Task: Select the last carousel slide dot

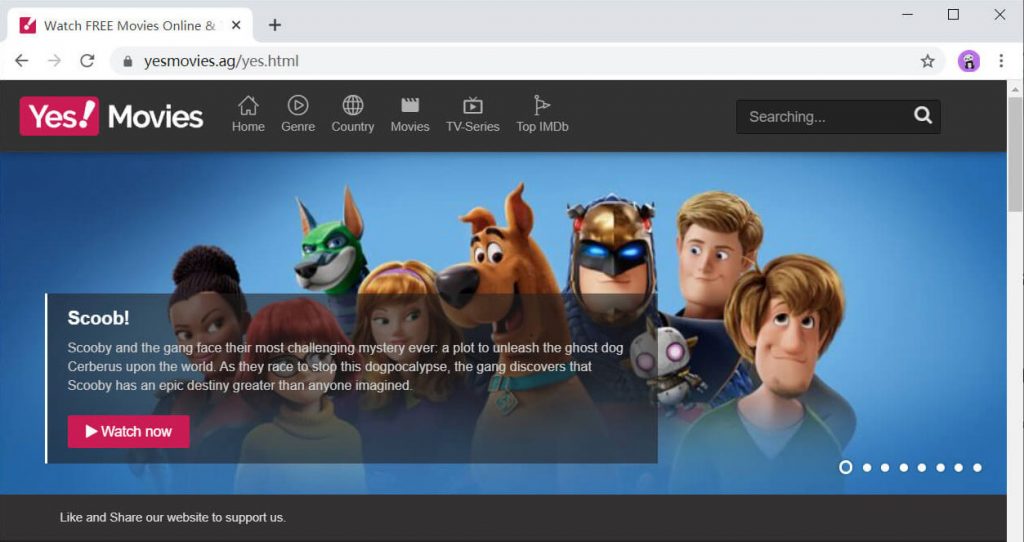Action: pyautogui.click(x=977, y=468)
